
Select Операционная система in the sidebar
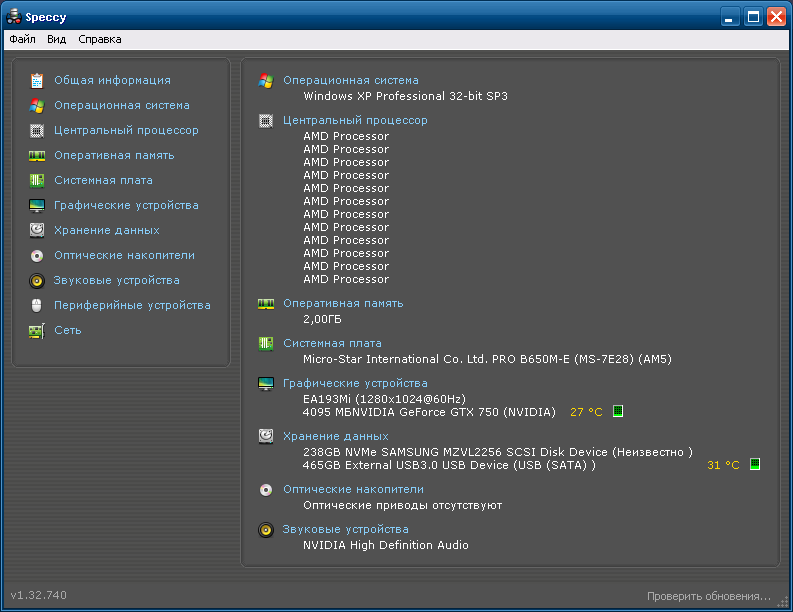point(121,105)
